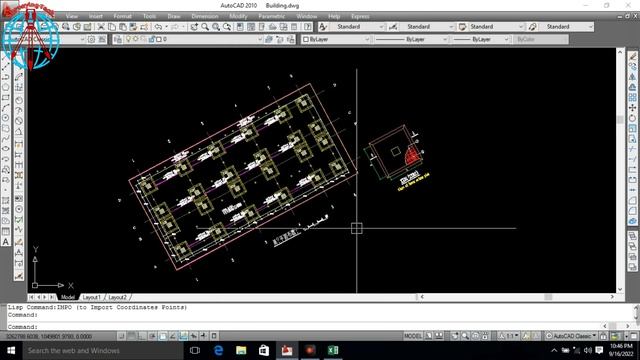The height and width of the screenshot is (360, 640).
Task: Select the Rectangle draw tool
Action: click(6, 98)
